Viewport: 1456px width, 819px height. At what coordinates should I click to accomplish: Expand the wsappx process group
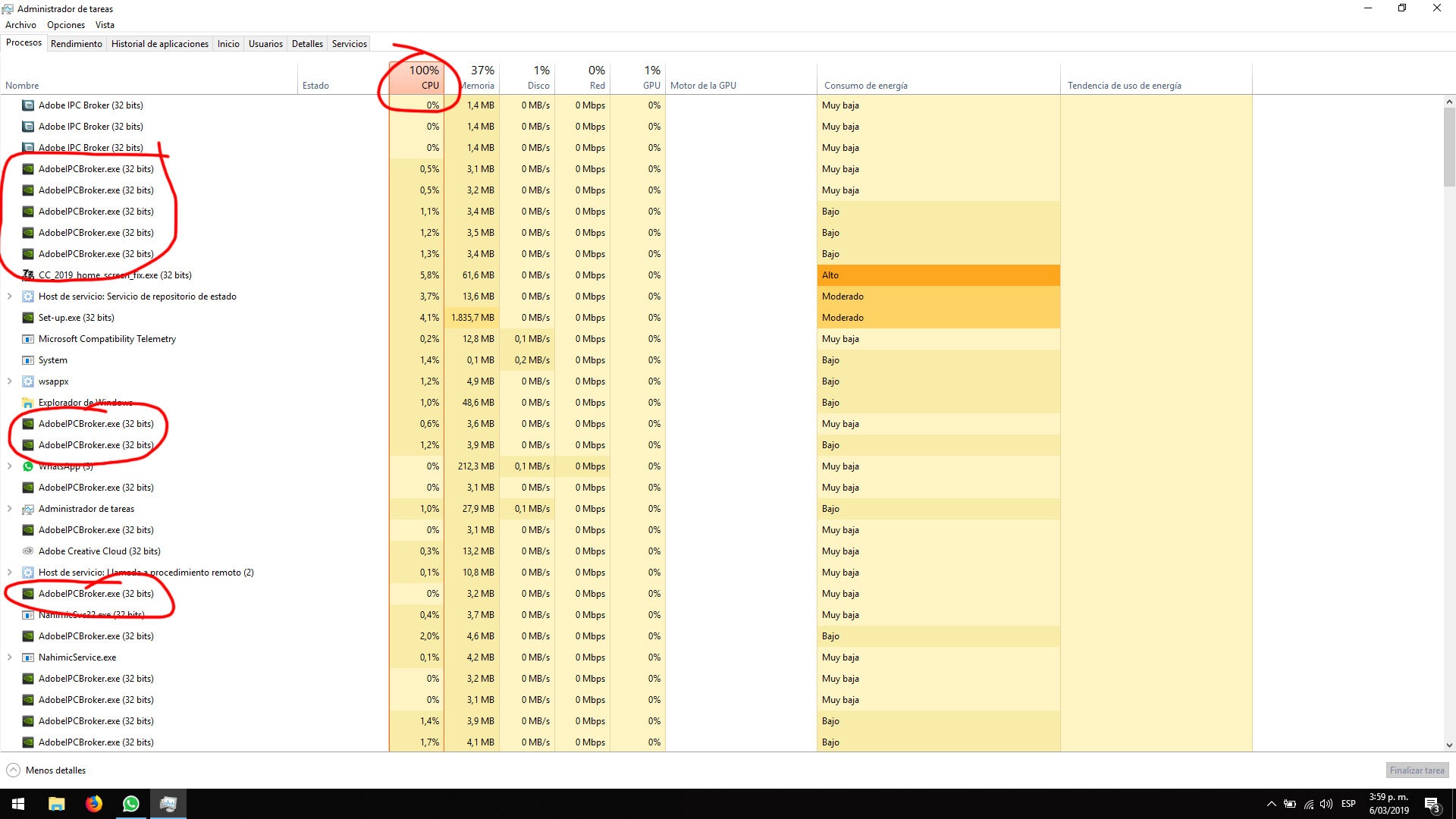[x=9, y=381]
